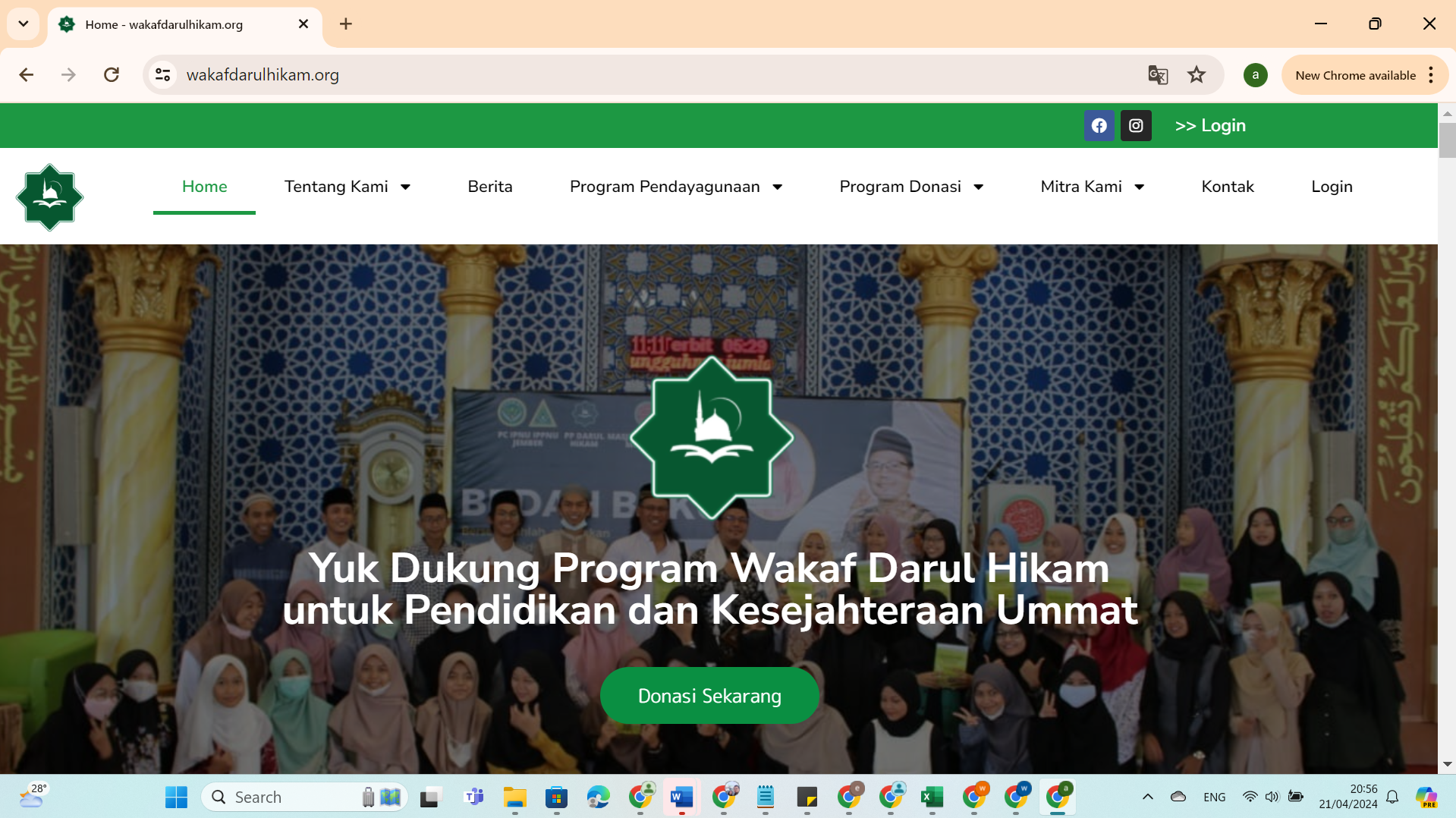The height and width of the screenshot is (818, 1456).
Task: Click the Wakaf Darul Hikam header logo
Action: 50,197
